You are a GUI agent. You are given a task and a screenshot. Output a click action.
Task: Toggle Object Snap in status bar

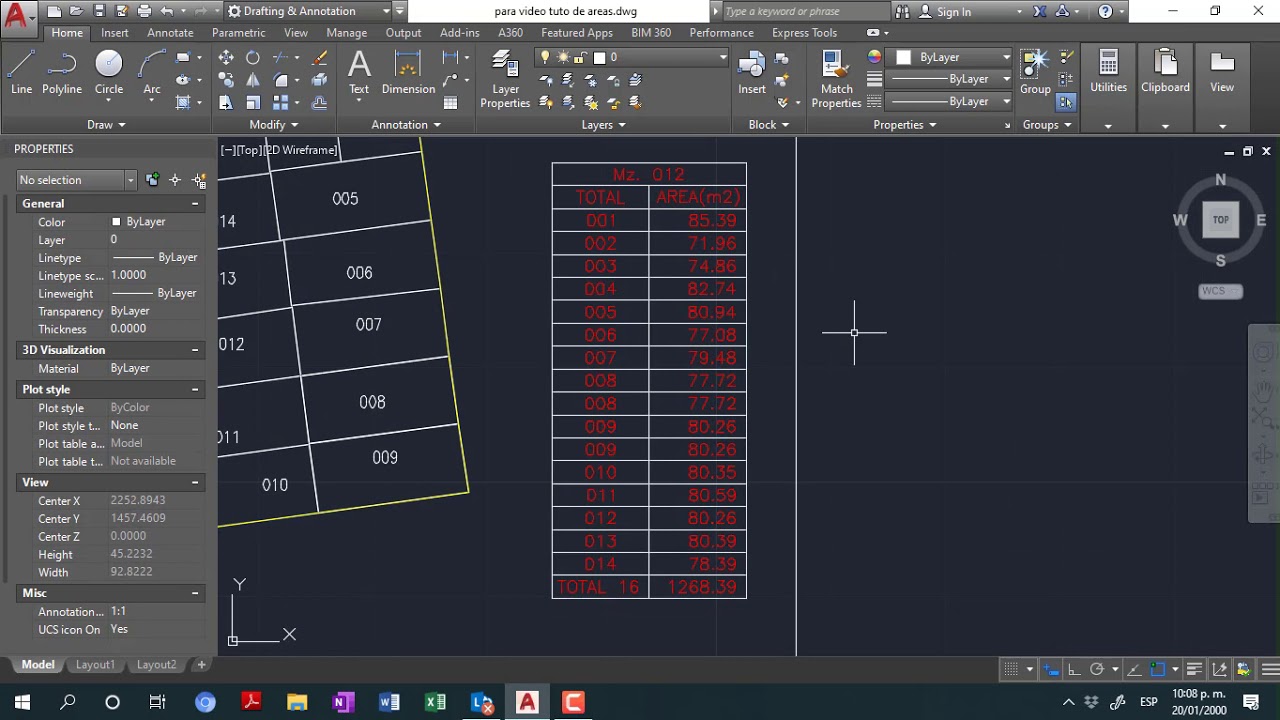[1158, 669]
